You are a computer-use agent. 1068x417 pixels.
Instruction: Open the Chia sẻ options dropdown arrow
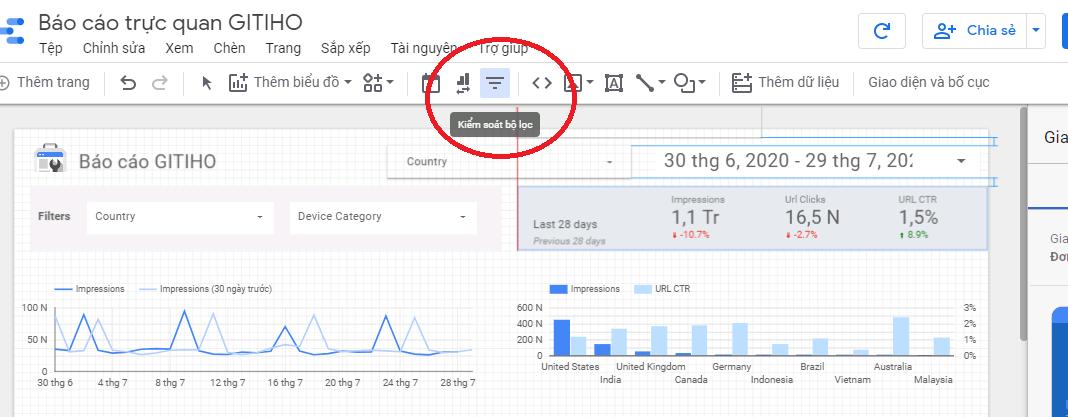(1036, 31)
